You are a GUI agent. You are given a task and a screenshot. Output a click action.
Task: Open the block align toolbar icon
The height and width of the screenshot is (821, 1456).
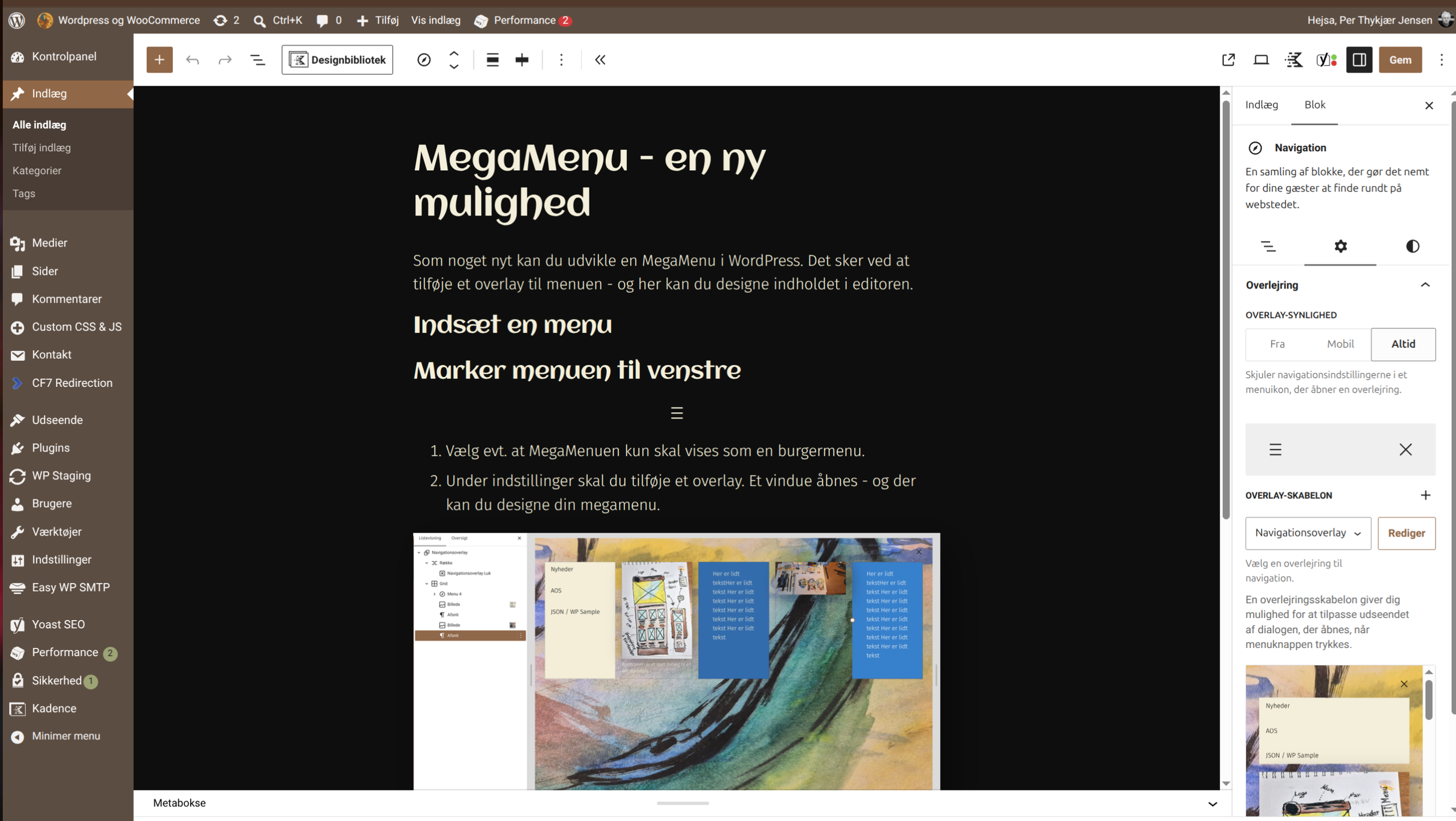point(493,60)
